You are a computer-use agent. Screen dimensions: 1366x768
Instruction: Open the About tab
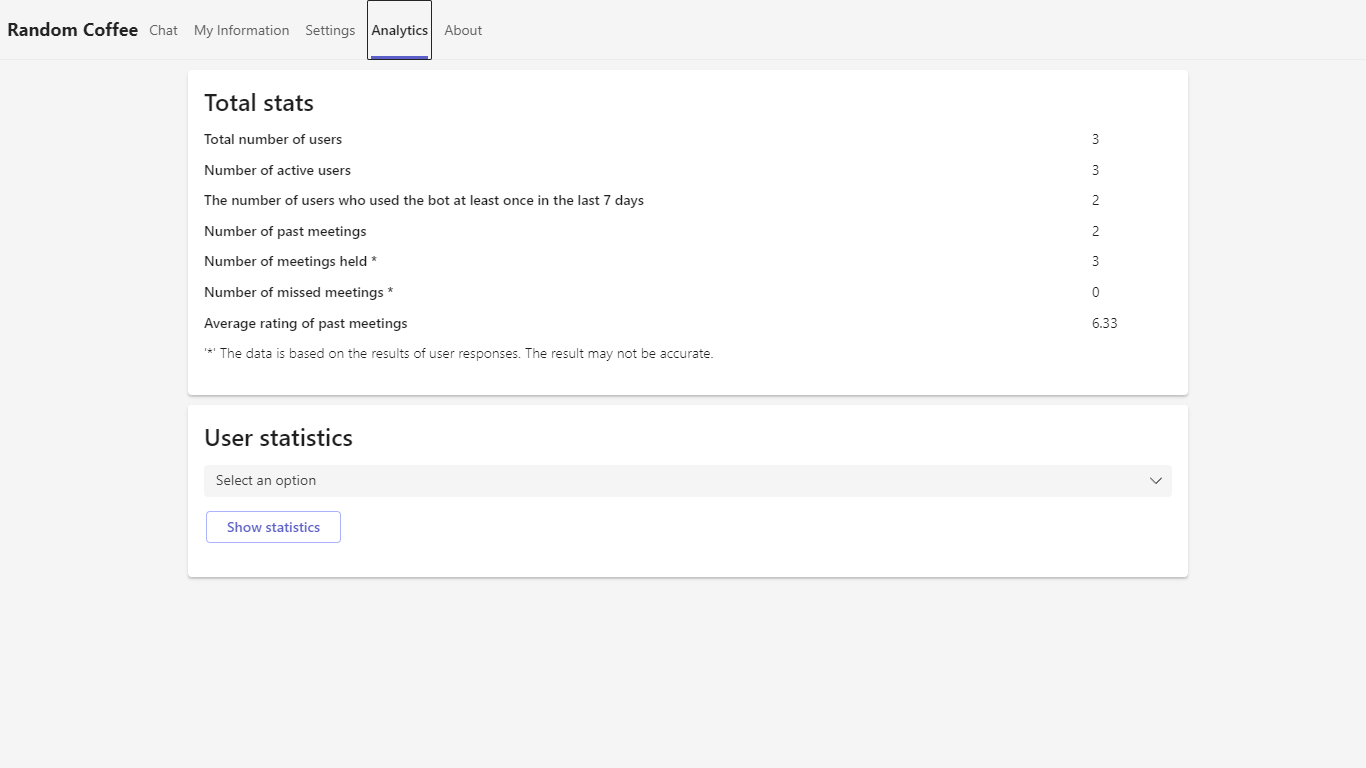tap(463, 30)
